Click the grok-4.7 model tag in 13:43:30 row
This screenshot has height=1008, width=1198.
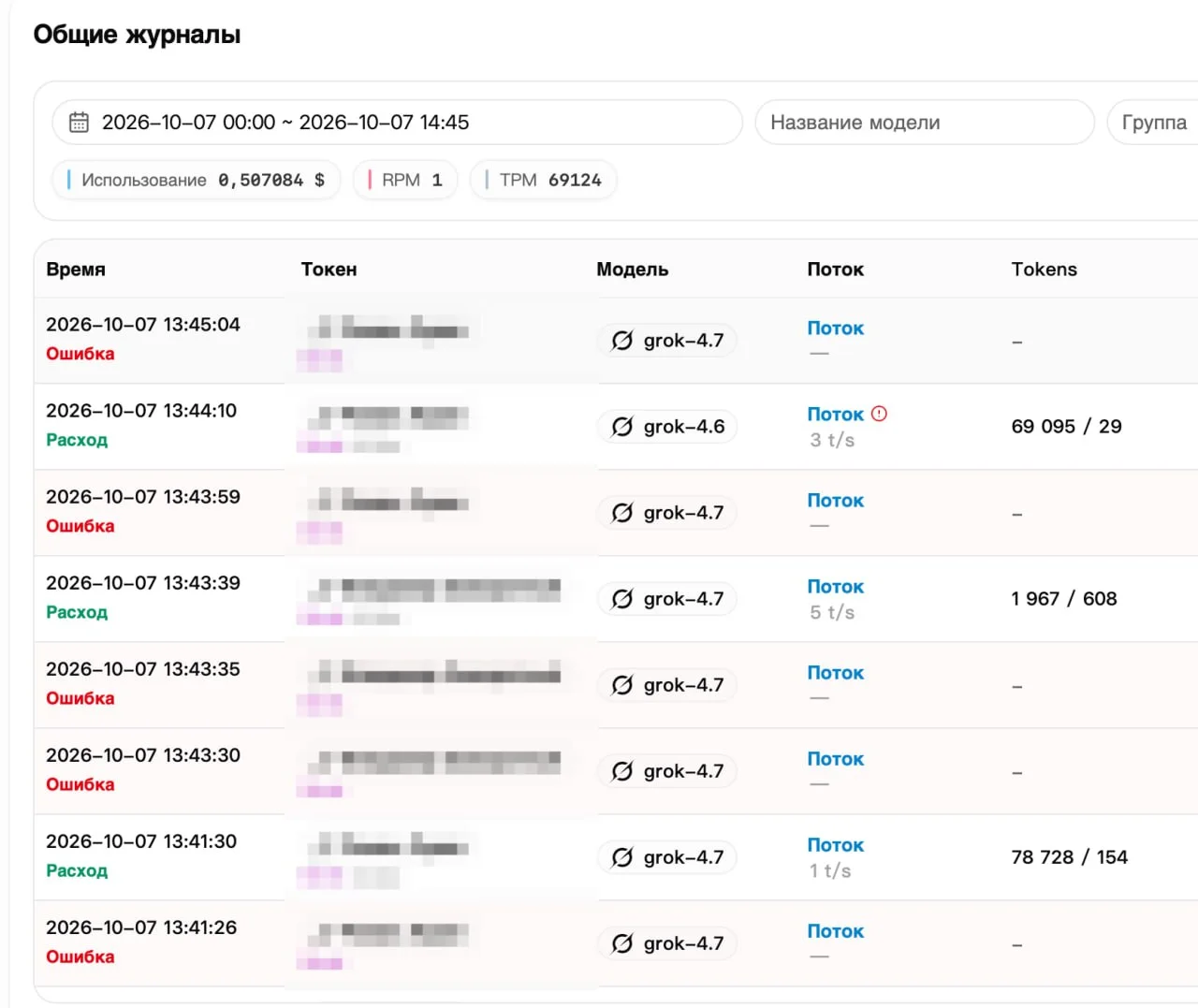click(667, 771)
